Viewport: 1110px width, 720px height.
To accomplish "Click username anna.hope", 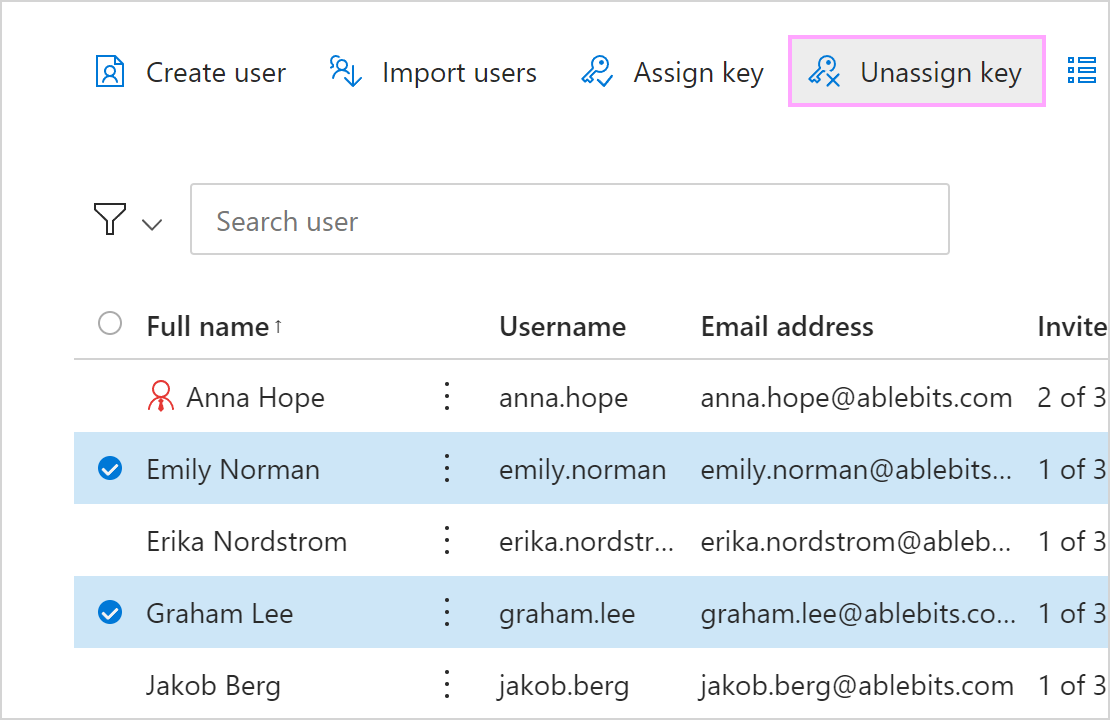I will click(563, 398).
